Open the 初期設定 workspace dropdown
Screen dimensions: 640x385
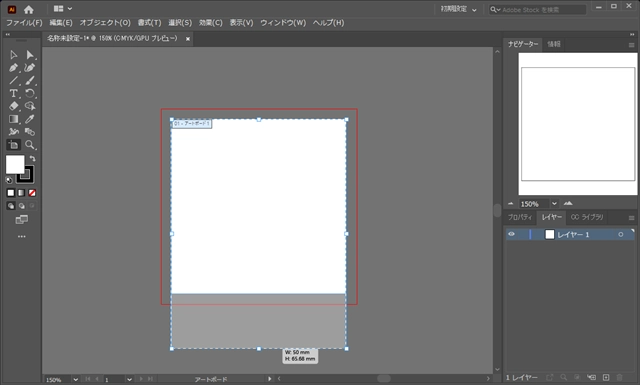coord(458,9)
